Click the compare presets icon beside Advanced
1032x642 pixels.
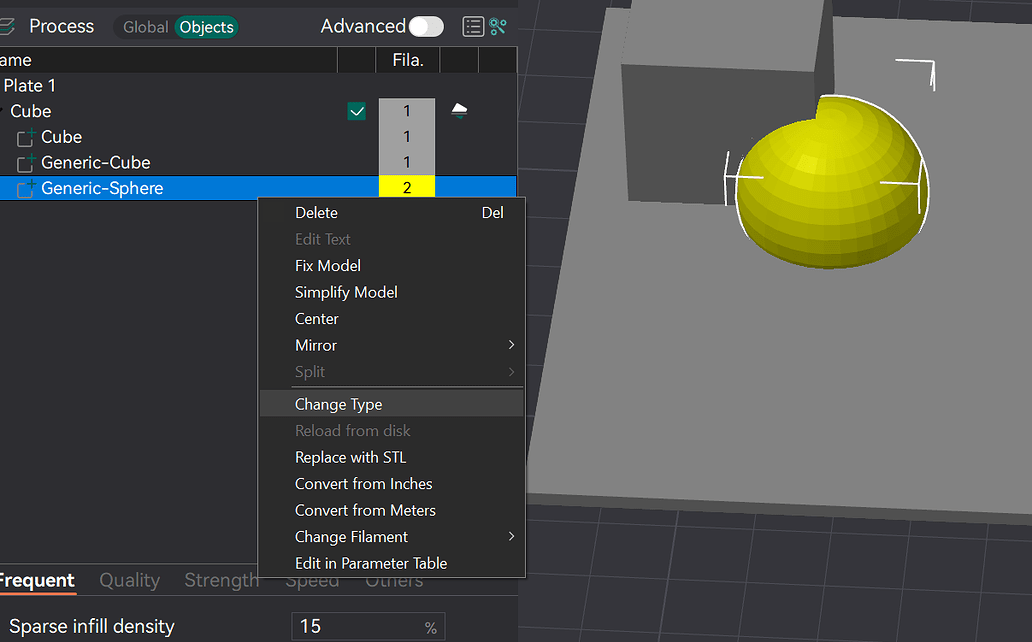(x=498, y=26)
